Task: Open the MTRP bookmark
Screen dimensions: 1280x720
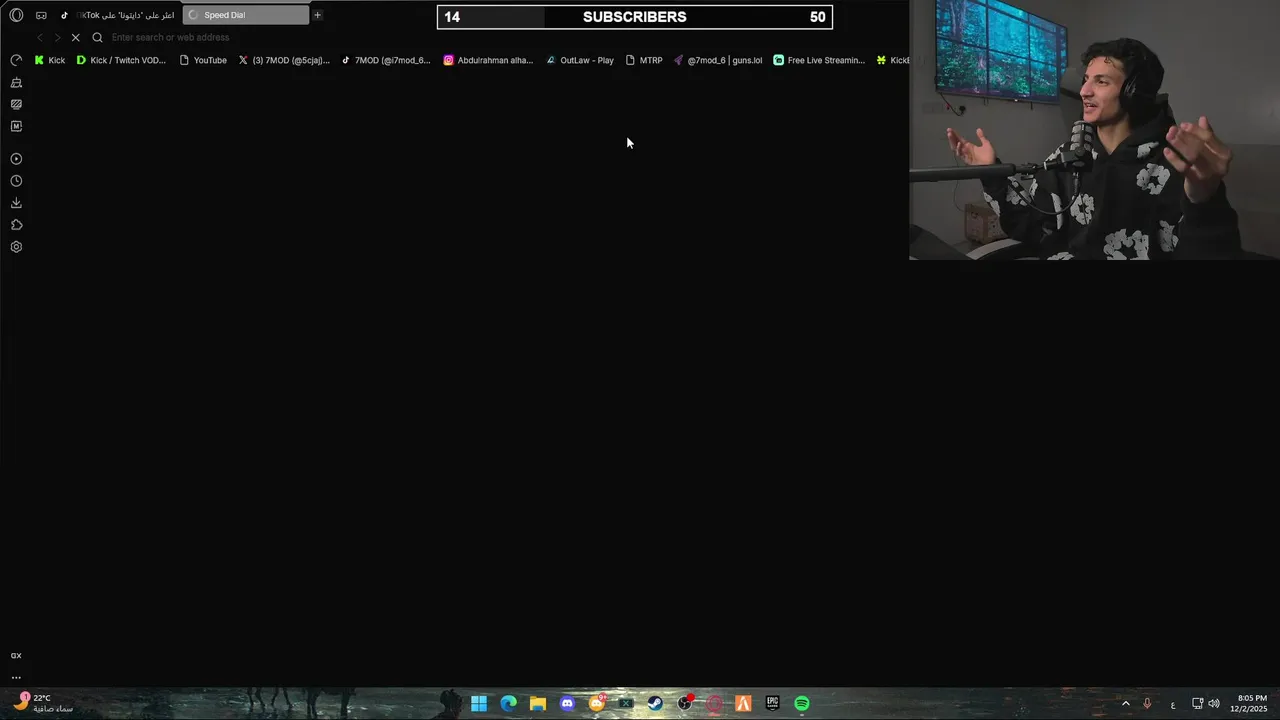Action: 644,60
